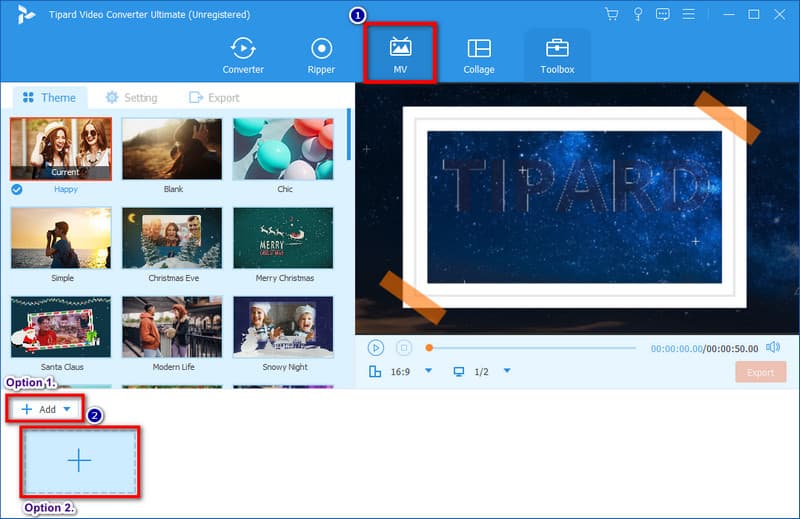Click the plus Add files button
Image resolution: width=800 pixels, height=519 pixels.
pyautogui.click(x=39, y=409)
